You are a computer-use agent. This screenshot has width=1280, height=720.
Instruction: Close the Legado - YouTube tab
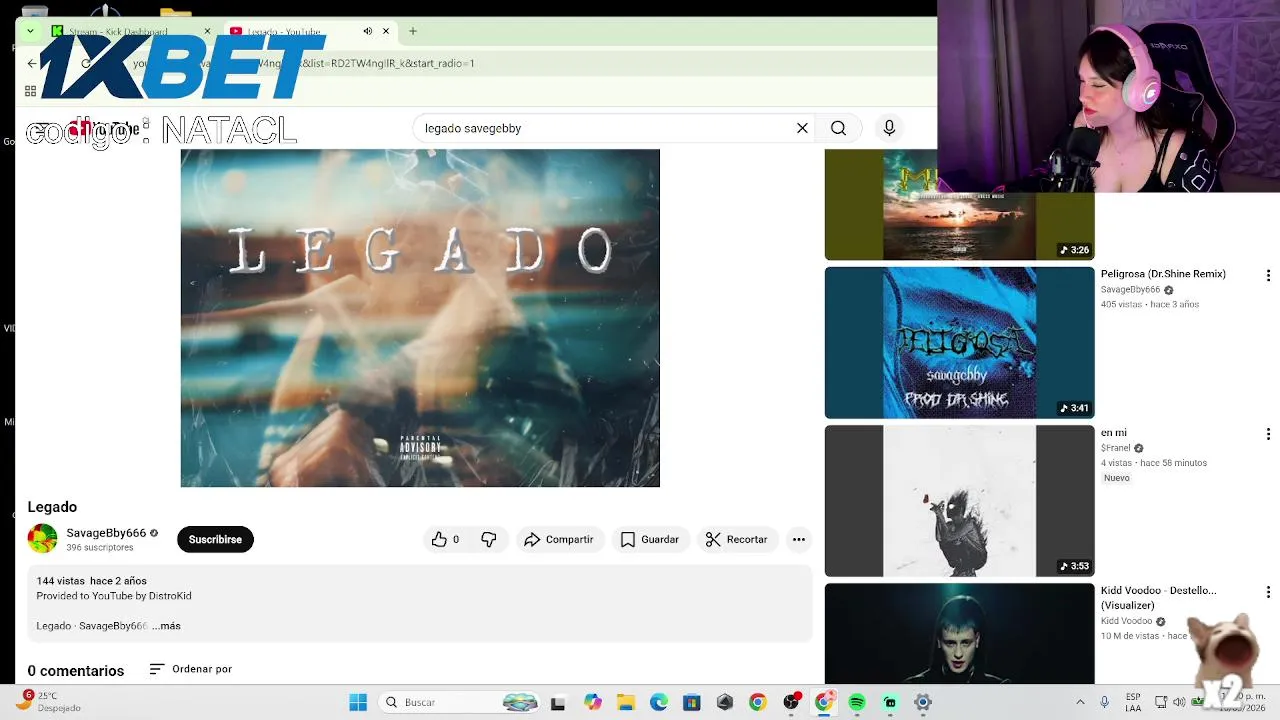point(386,31)
